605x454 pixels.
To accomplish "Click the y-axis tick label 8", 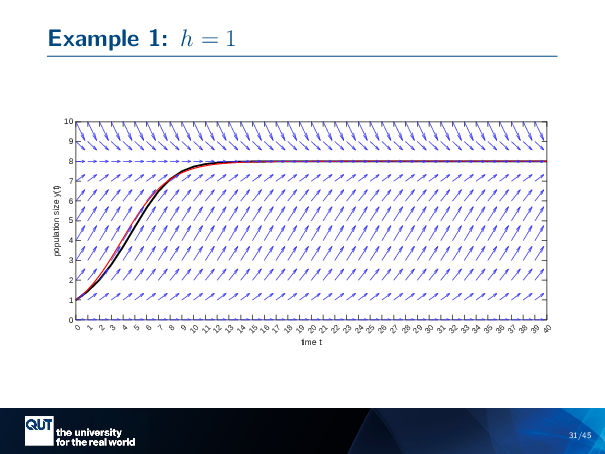I will [x=70, y=161].
